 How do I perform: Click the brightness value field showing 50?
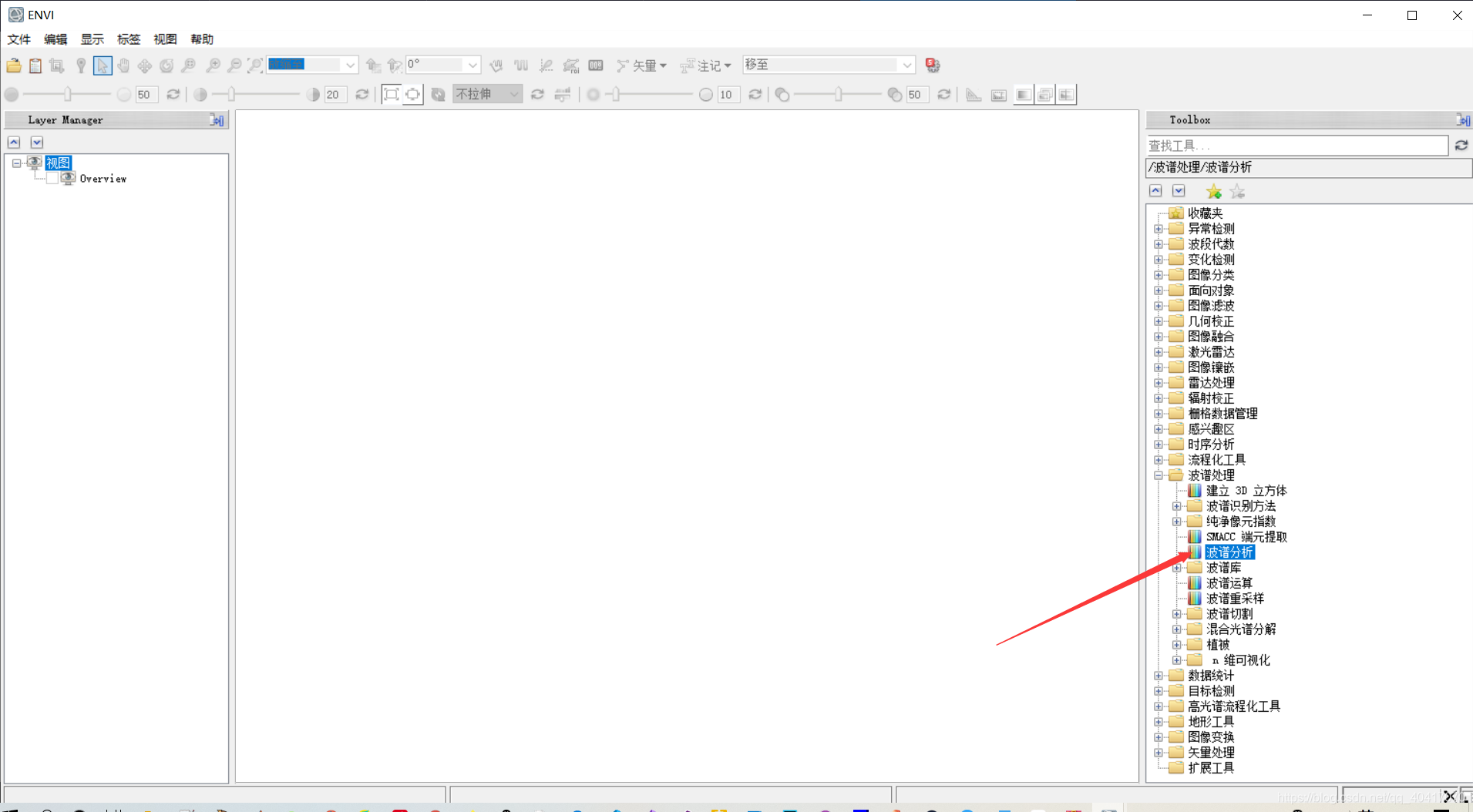pyautogui.click(x=146, y=95)
